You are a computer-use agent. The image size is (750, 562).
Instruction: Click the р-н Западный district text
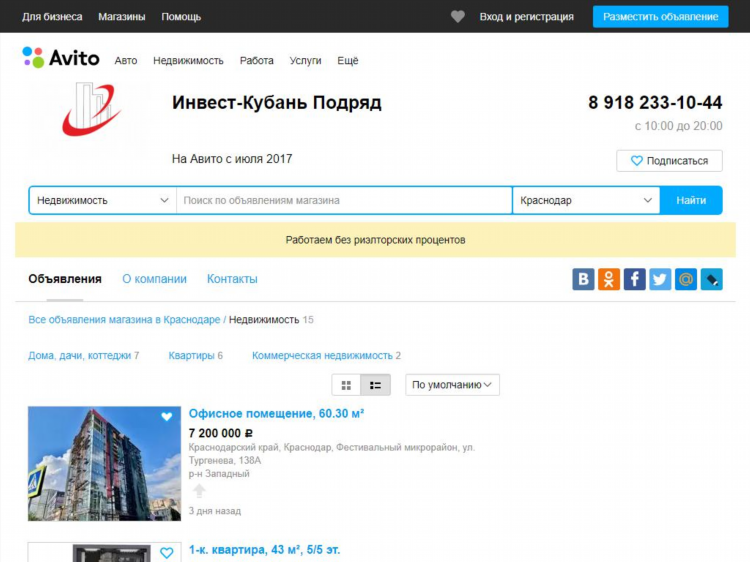click(x=219, y=474)
